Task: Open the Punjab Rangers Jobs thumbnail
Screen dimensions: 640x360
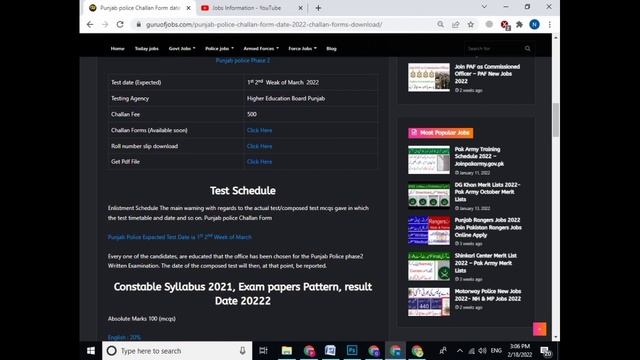Action: (429, 231)
